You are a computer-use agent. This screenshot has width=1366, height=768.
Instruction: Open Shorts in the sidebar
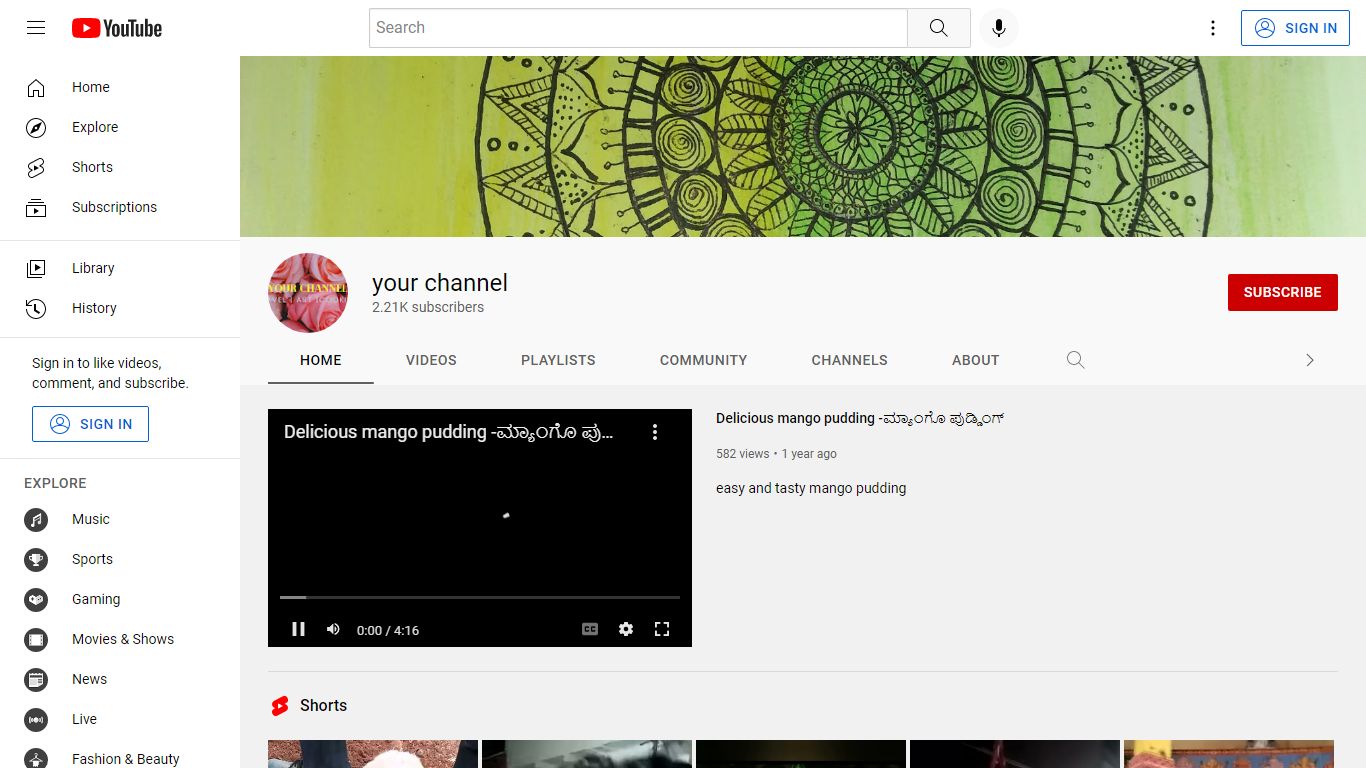click(x=120, y=167)
